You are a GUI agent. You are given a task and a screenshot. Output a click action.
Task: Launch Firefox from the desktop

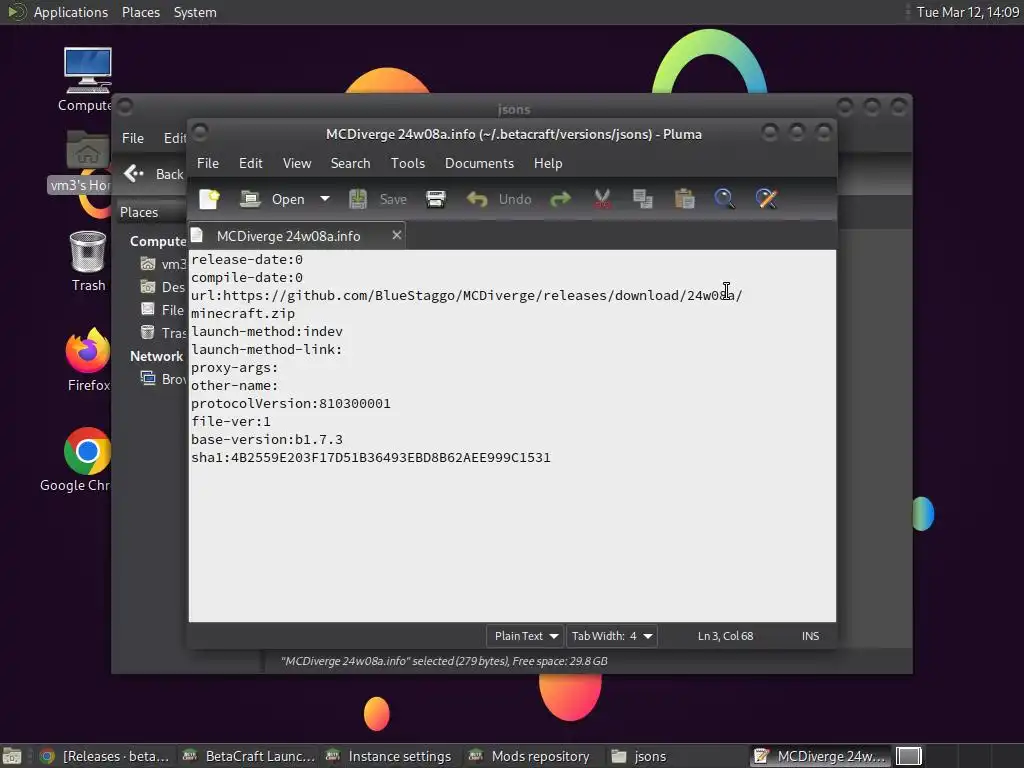coord(88,360)
